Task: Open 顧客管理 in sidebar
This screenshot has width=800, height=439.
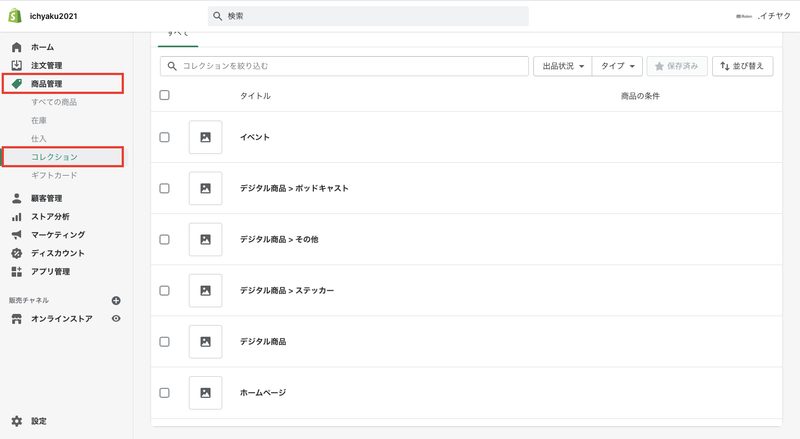Action: [46, 198]
